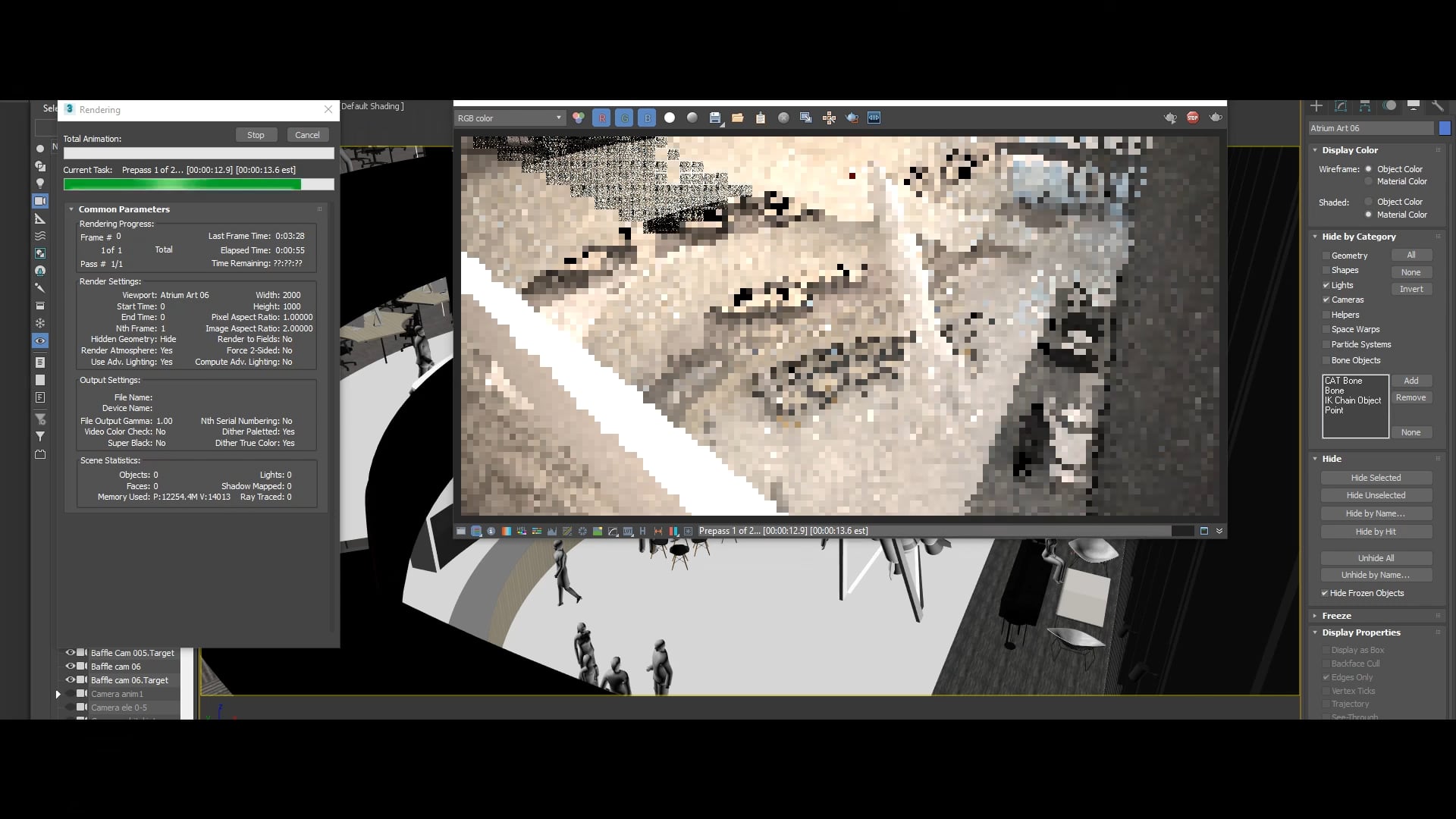Open the Motion command panel tab

pyautogui.click(x=1389, y=106)
